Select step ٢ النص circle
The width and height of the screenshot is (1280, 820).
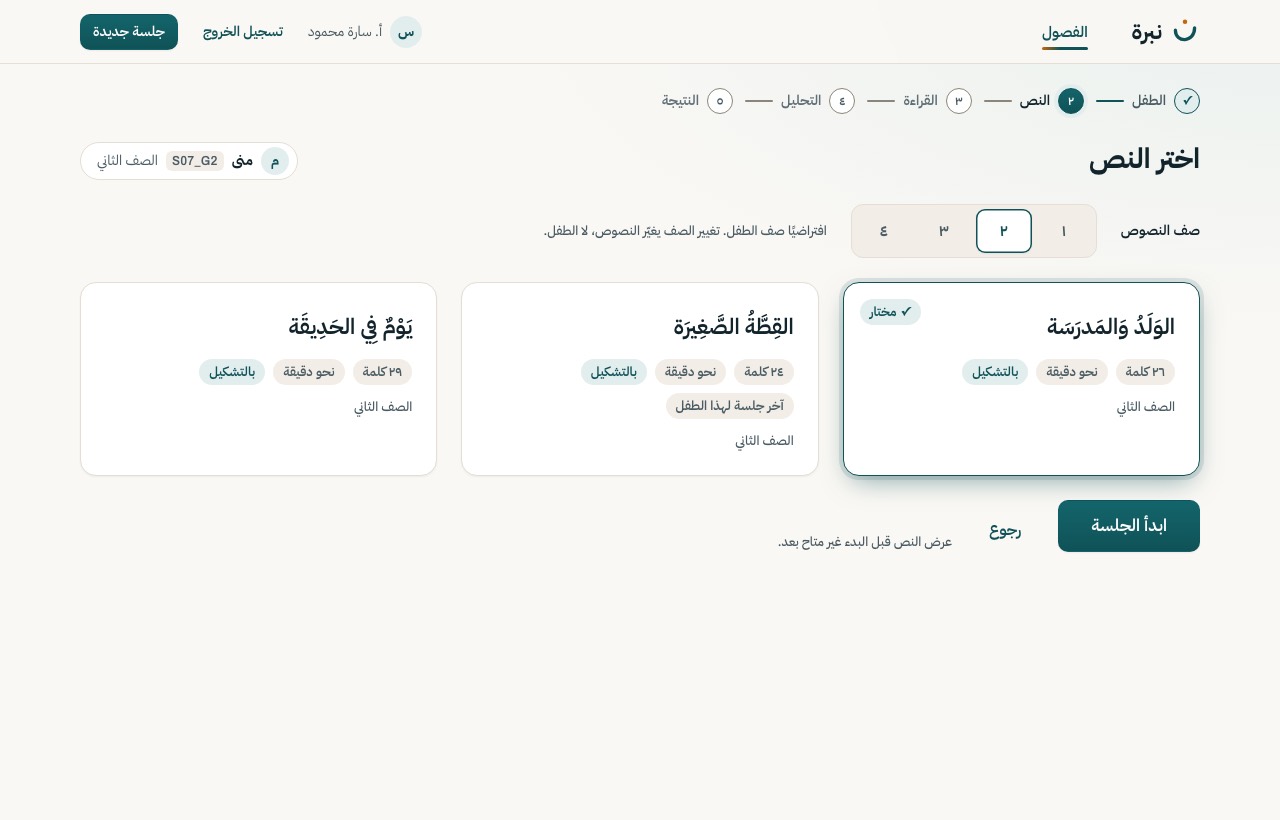[x=1071, y=101]
